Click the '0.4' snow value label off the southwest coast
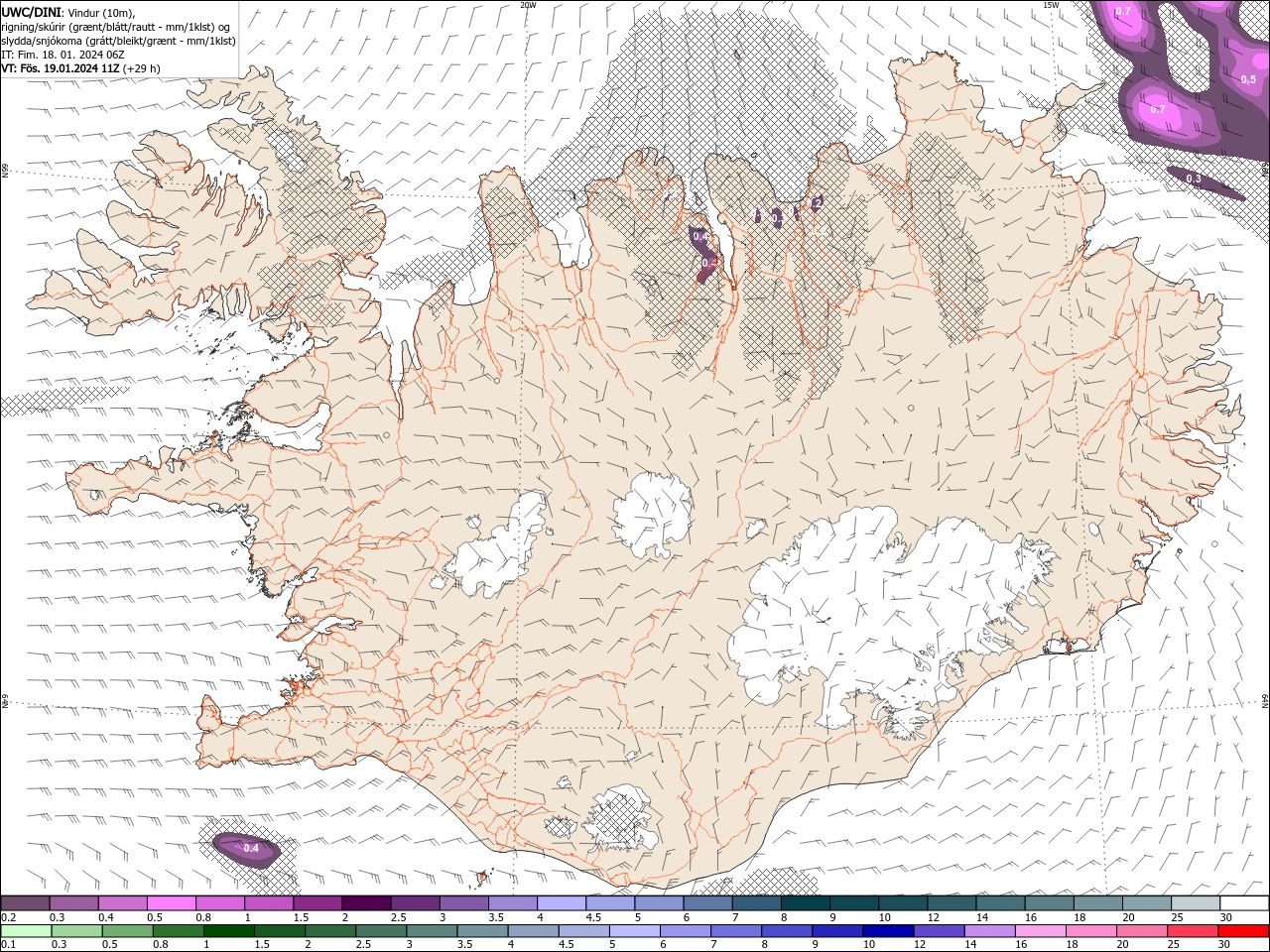1270x952 pixels. pyautogui.click(x=251, y=848)
